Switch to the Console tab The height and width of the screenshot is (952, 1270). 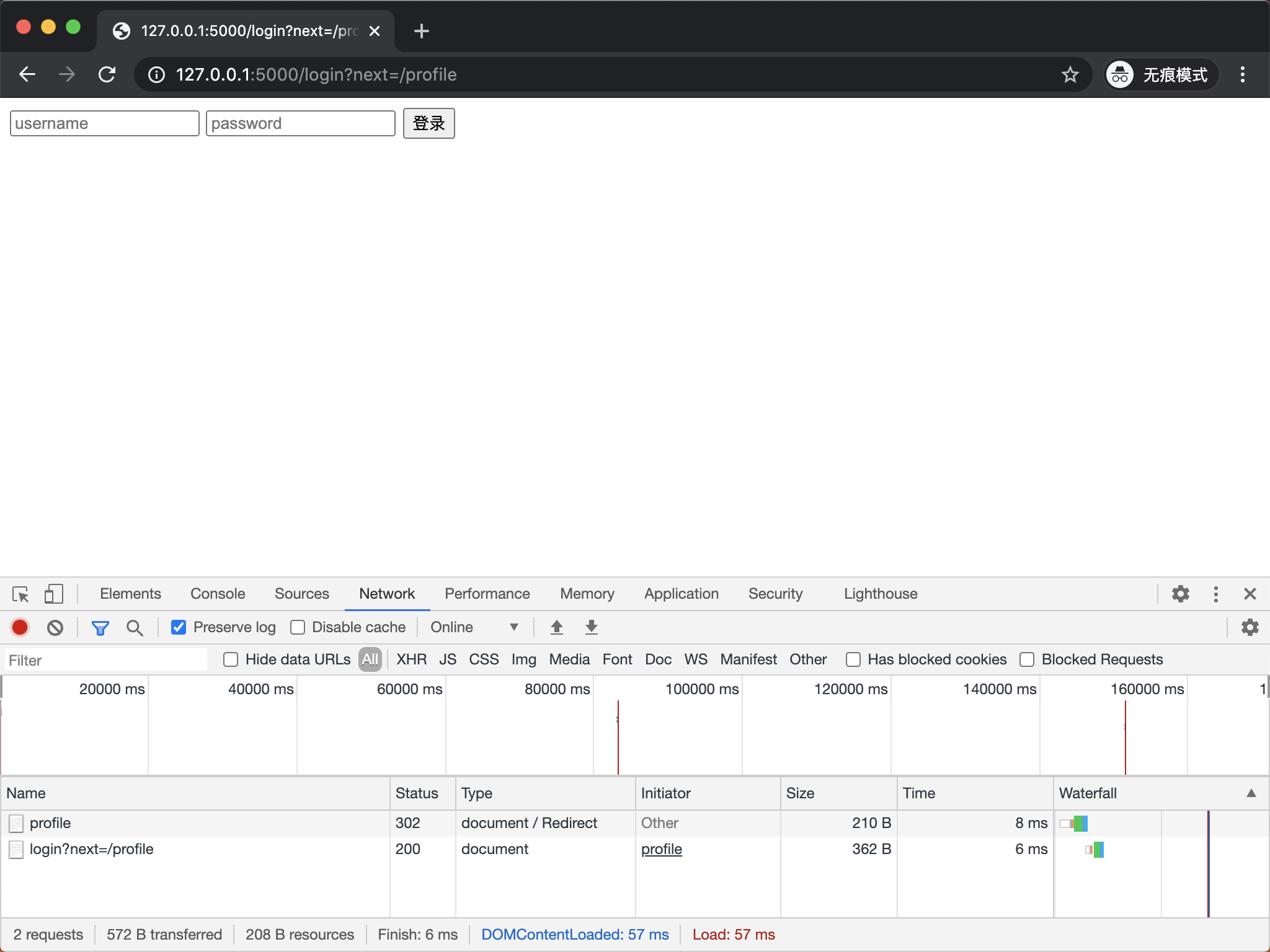[x=218, y=594]
